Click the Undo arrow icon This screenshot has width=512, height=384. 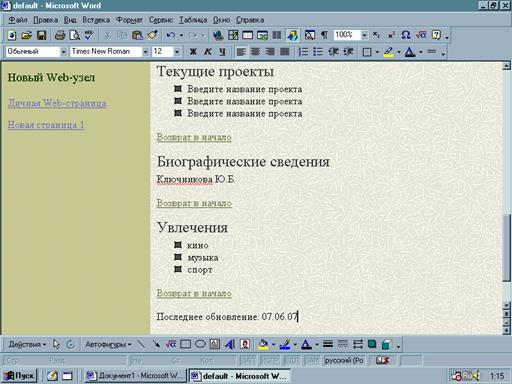[171, 35]
